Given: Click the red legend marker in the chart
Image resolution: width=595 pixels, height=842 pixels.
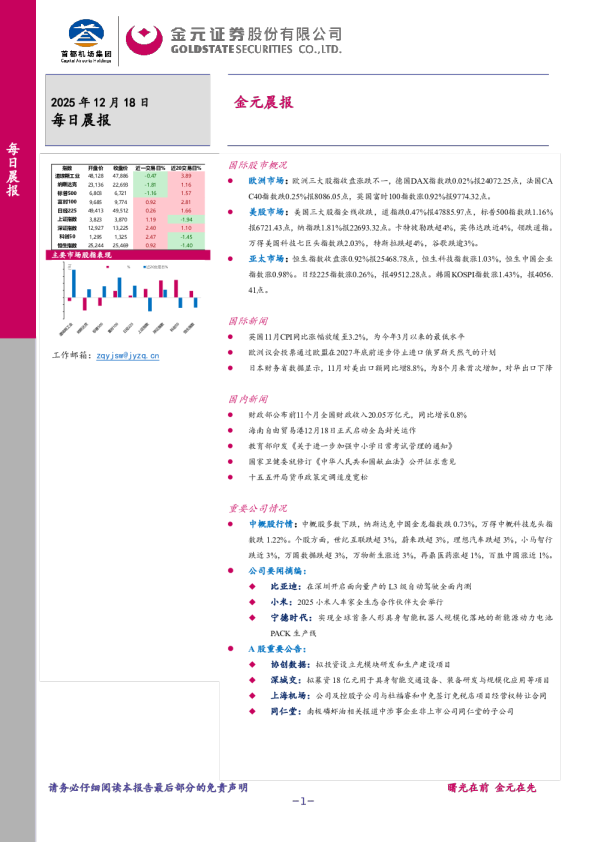Looking at the screenshot, I should pos(108,266).
